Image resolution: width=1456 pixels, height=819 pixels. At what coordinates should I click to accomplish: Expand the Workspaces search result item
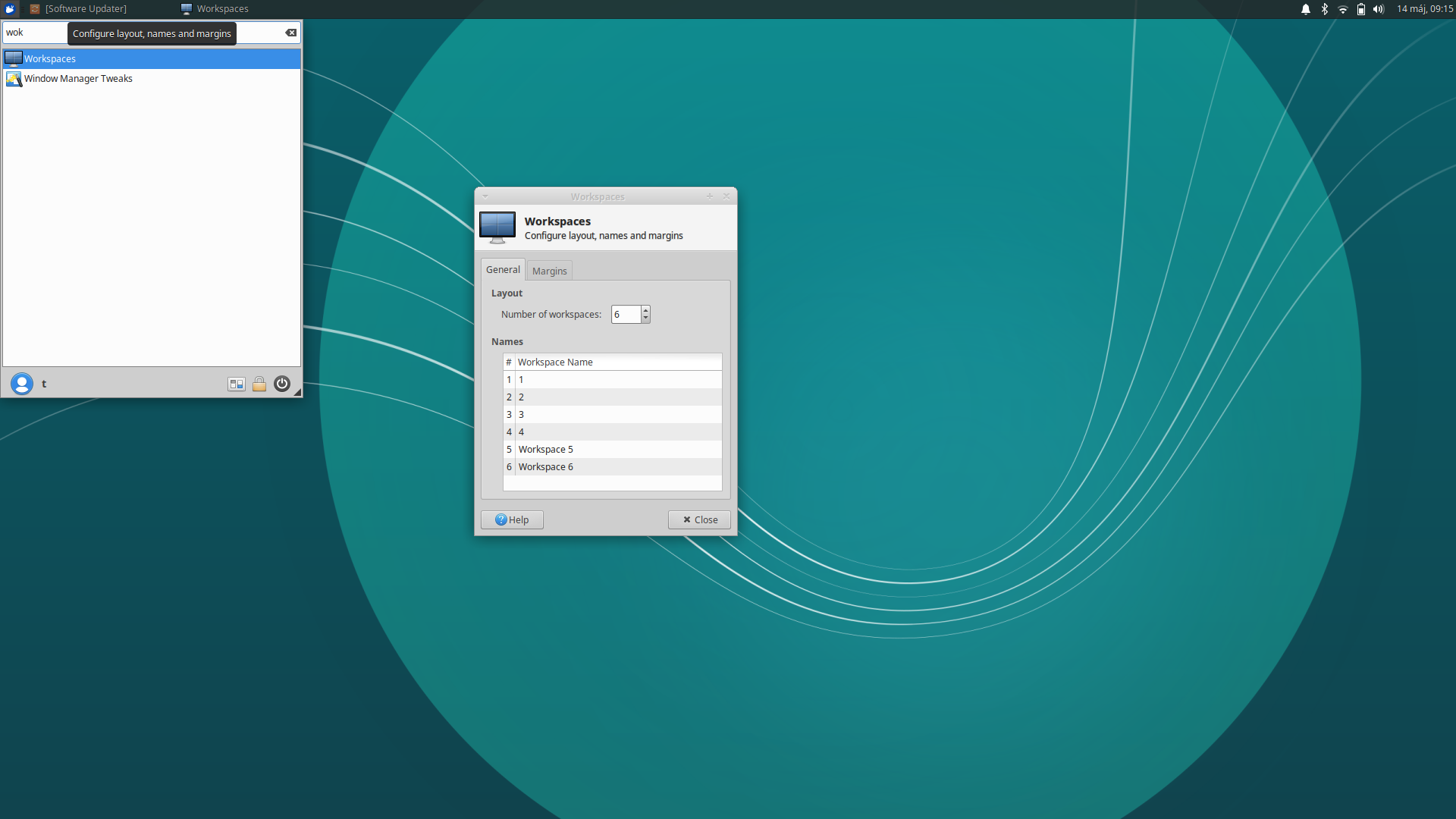point(151,58)
